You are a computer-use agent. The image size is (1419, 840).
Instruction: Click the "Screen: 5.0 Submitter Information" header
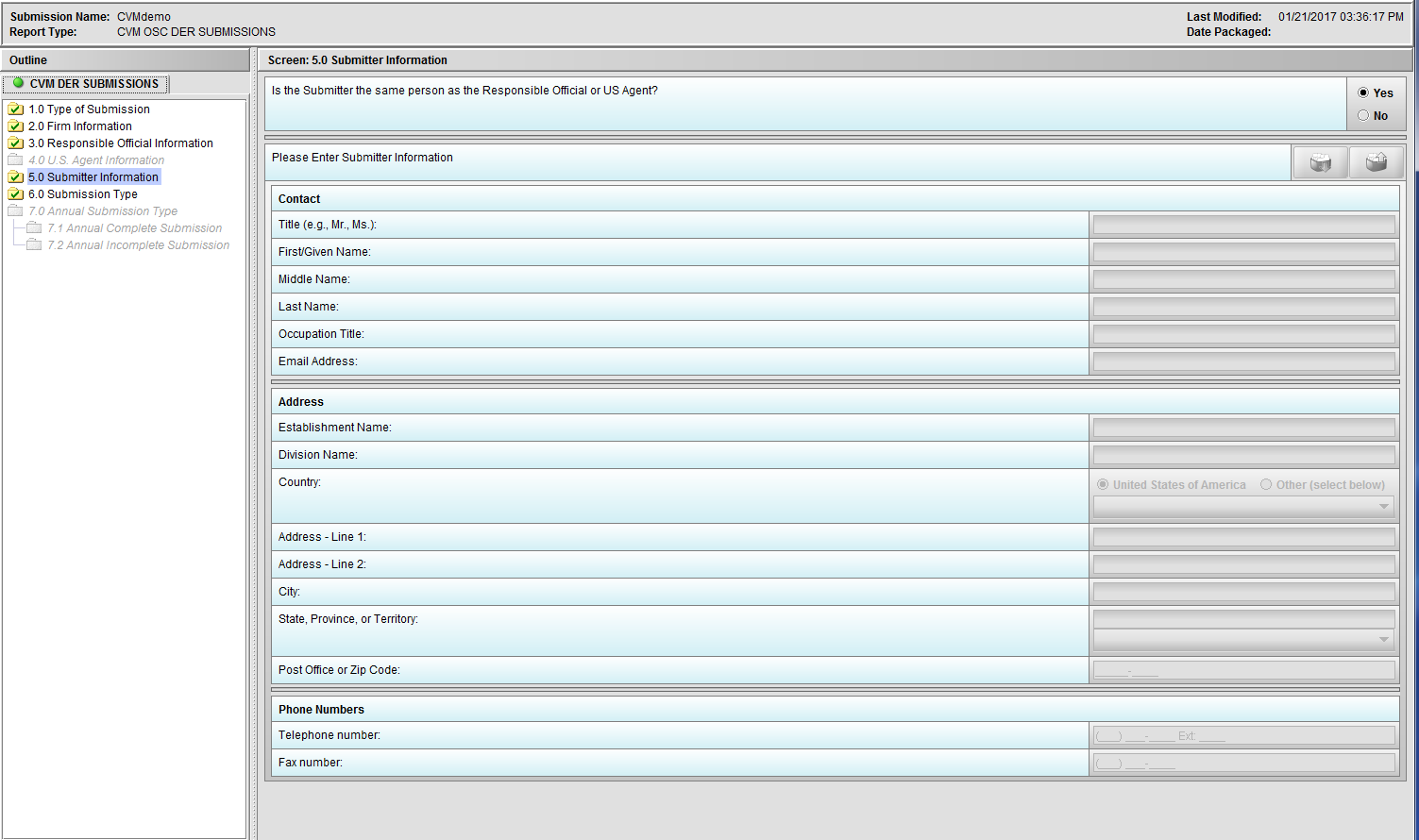358,60
